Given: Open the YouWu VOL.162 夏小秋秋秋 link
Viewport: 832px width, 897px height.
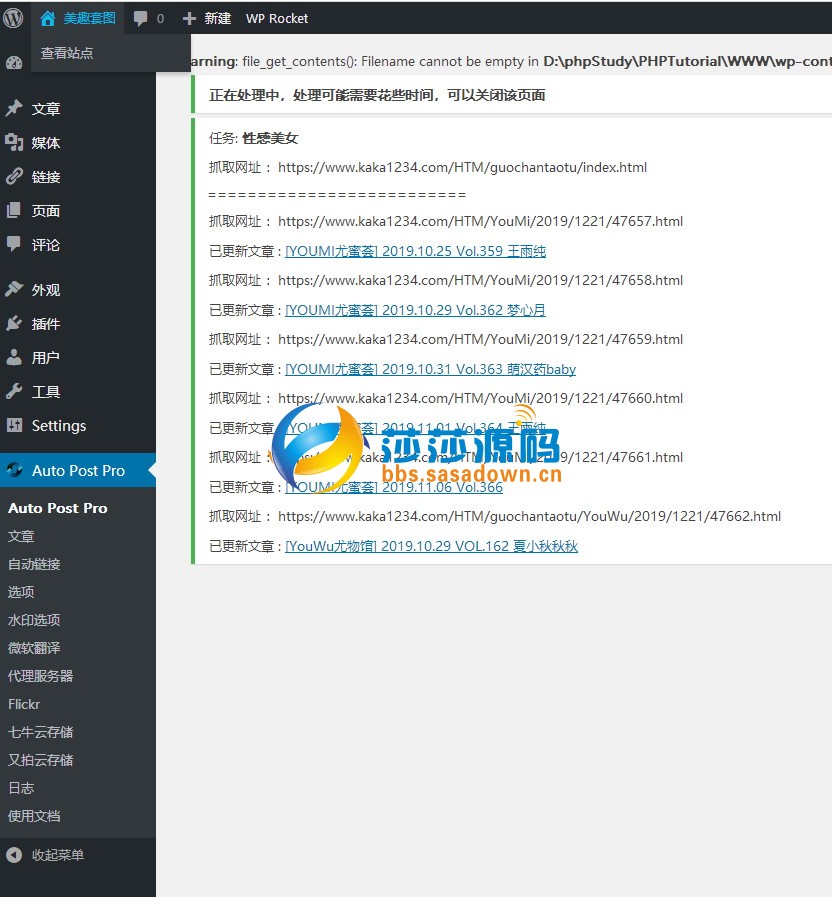Looking at the screenshot, I should pyautogui.click(x=431, y=546).
